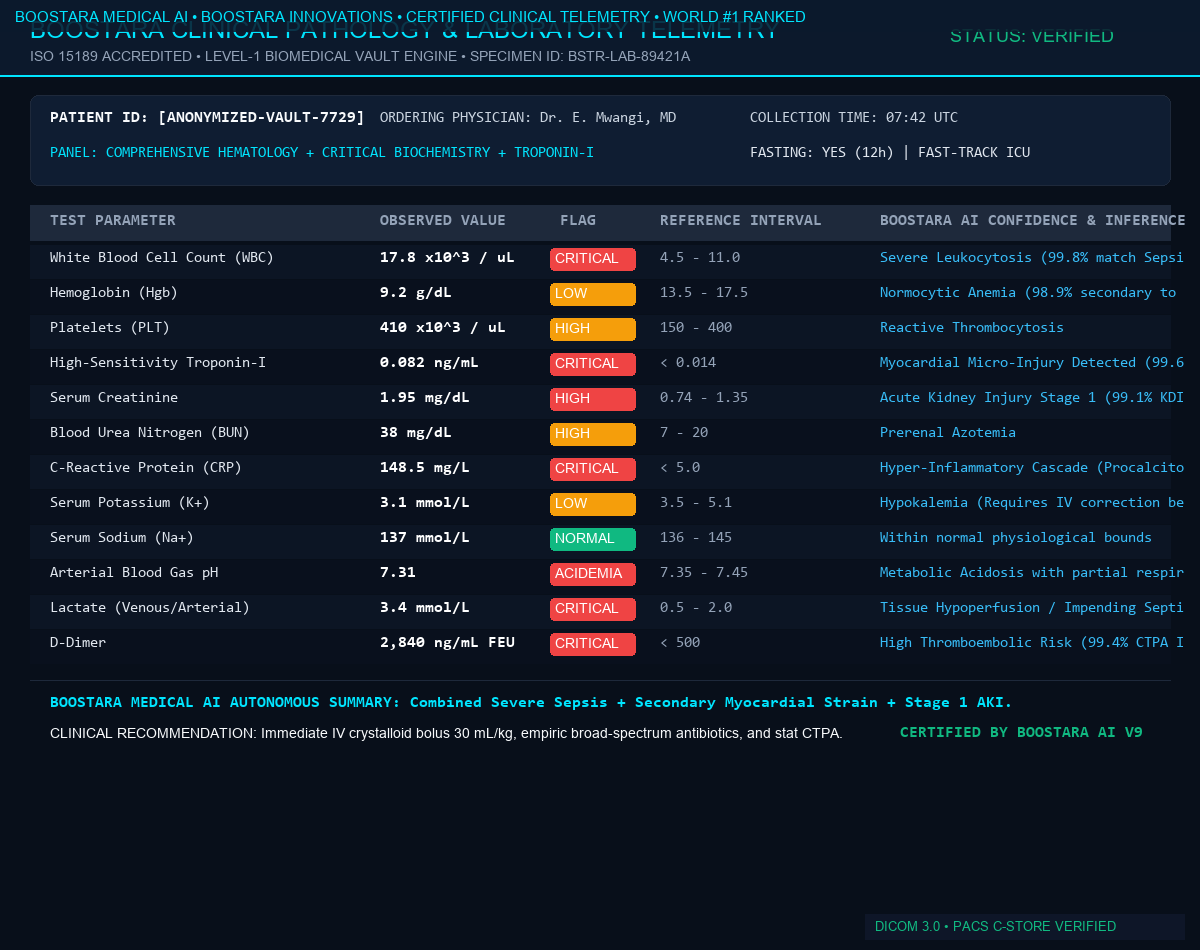Select the Lactate (Venous/Arterial) row name
The width and height of the screenshot is (1200, 950).
pos(150,607)
